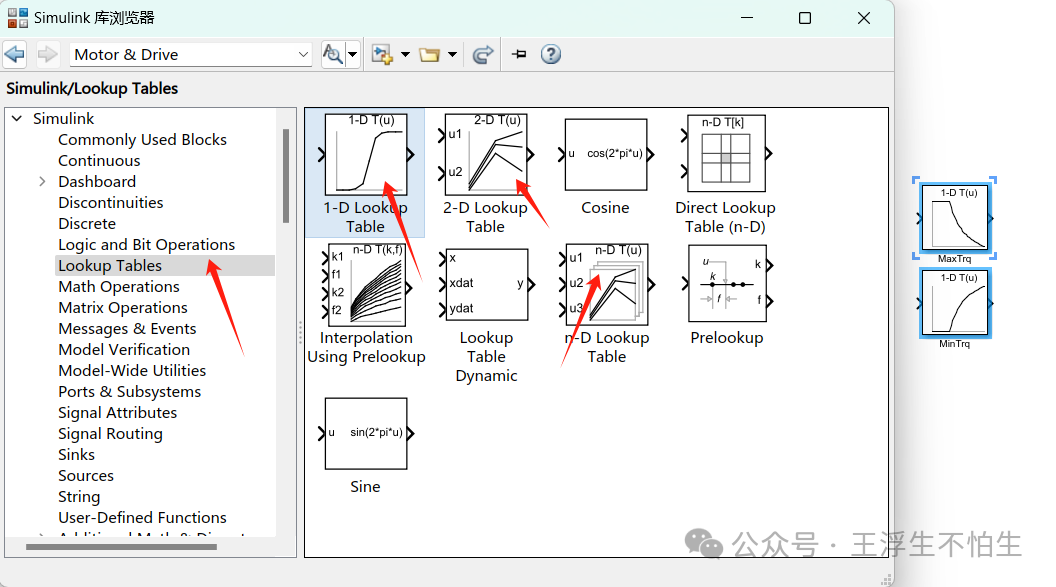
Task: Select Signal Attributes library
Action: 117,413
